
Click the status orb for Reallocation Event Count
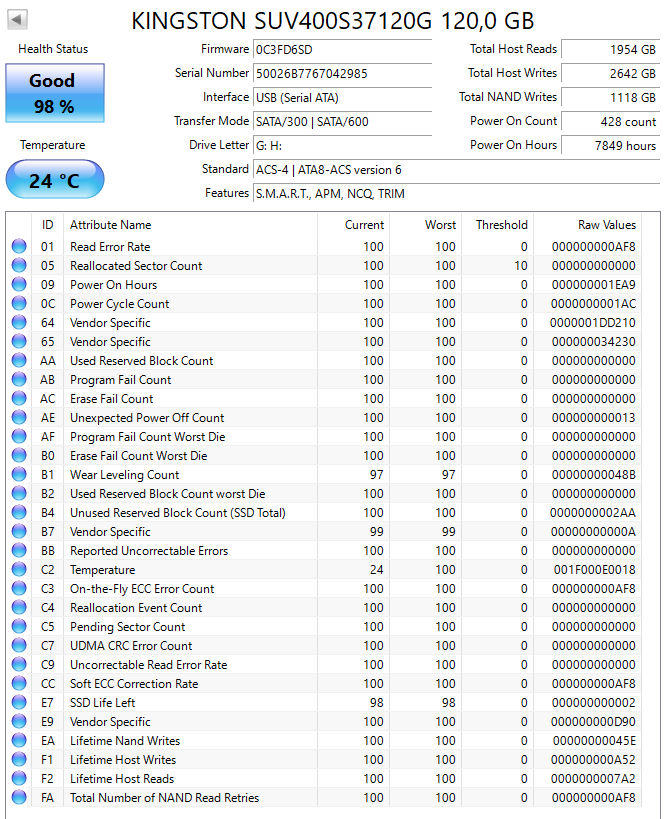[19, 607]
